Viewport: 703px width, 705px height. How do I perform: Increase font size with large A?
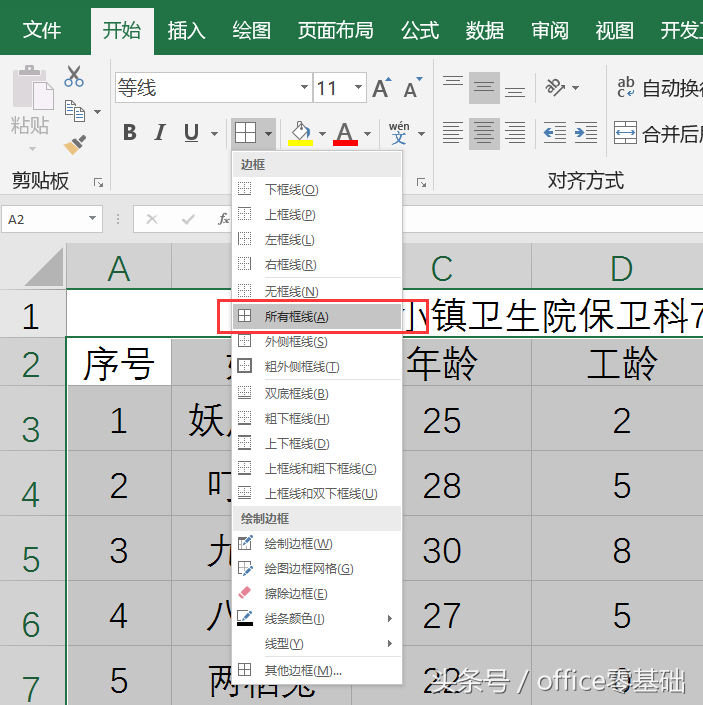[382, 88]
